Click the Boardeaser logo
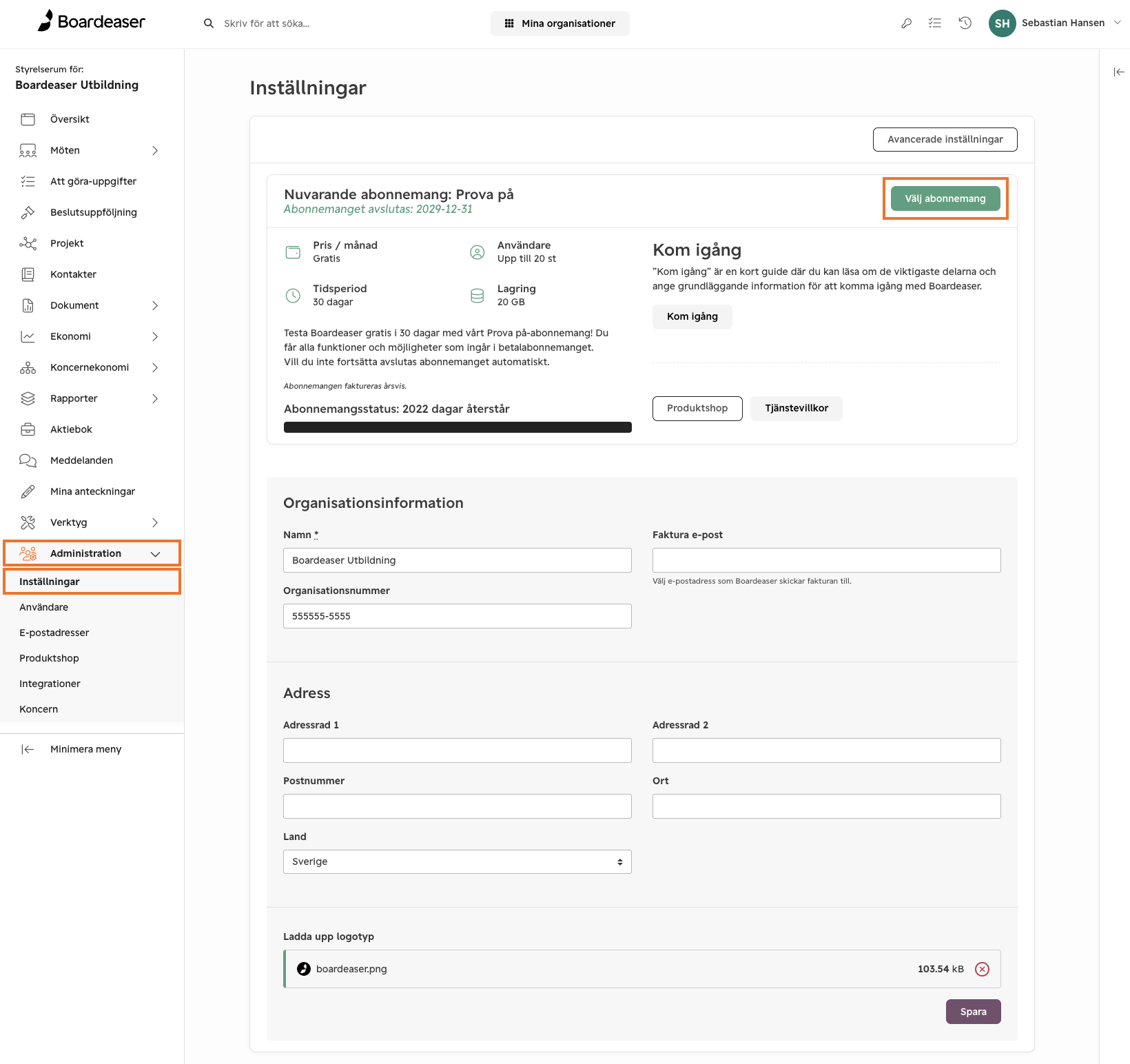 pos(91,21)
